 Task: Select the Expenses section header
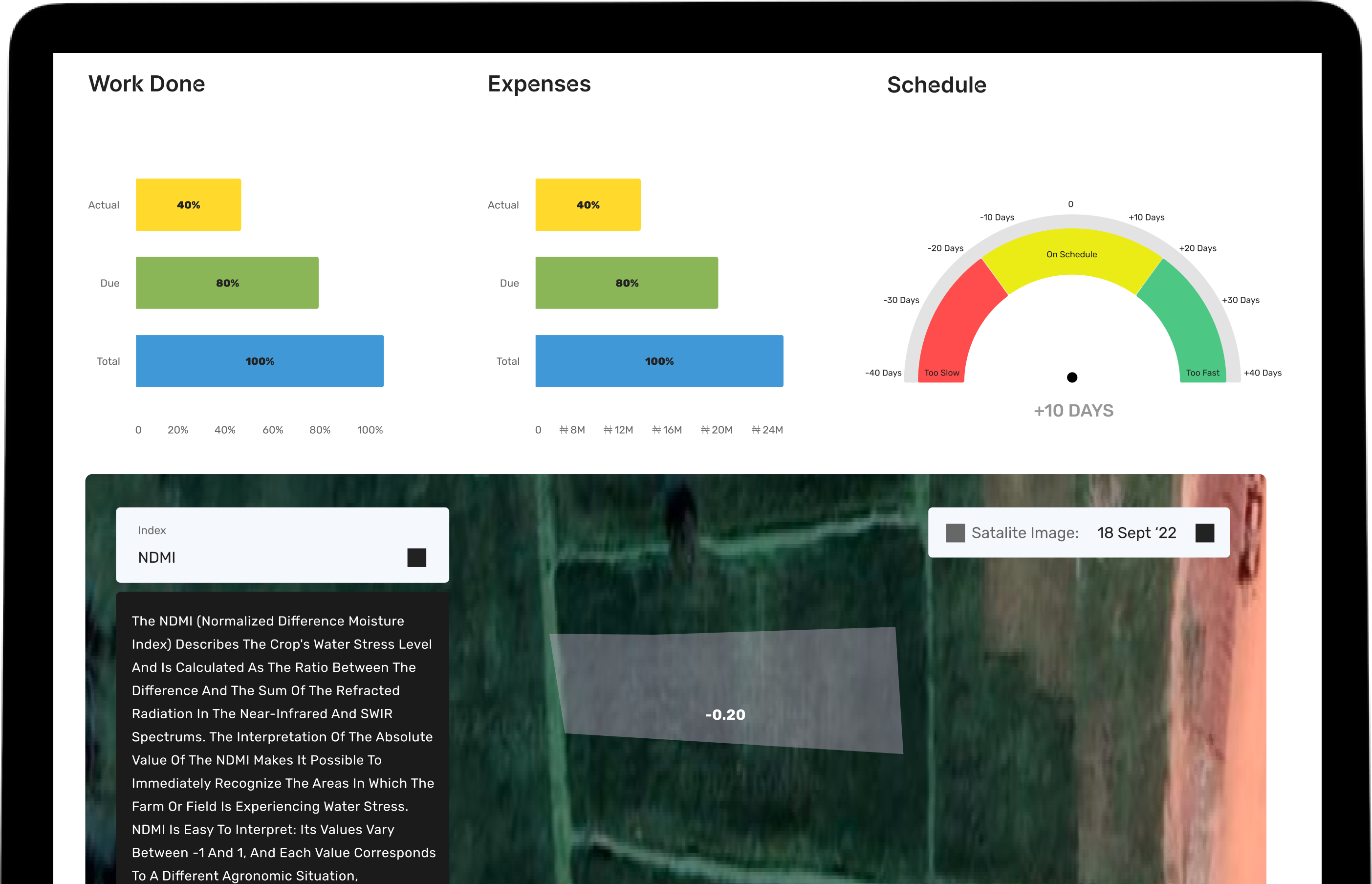pyautogui.click(x=539, y=84)
